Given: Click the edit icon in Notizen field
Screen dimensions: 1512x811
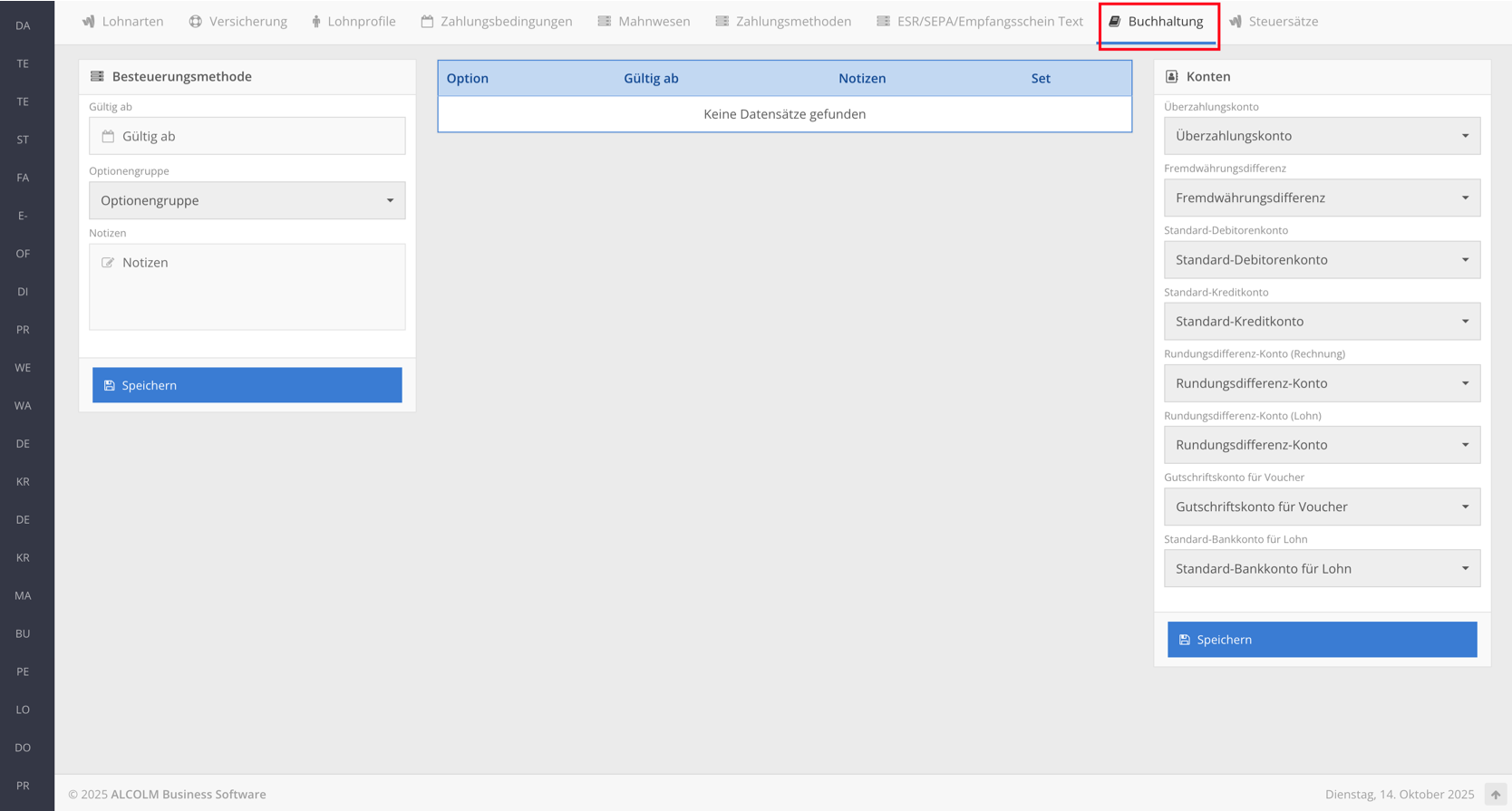Looking at the screenshot, I should (x=108, y=263).
